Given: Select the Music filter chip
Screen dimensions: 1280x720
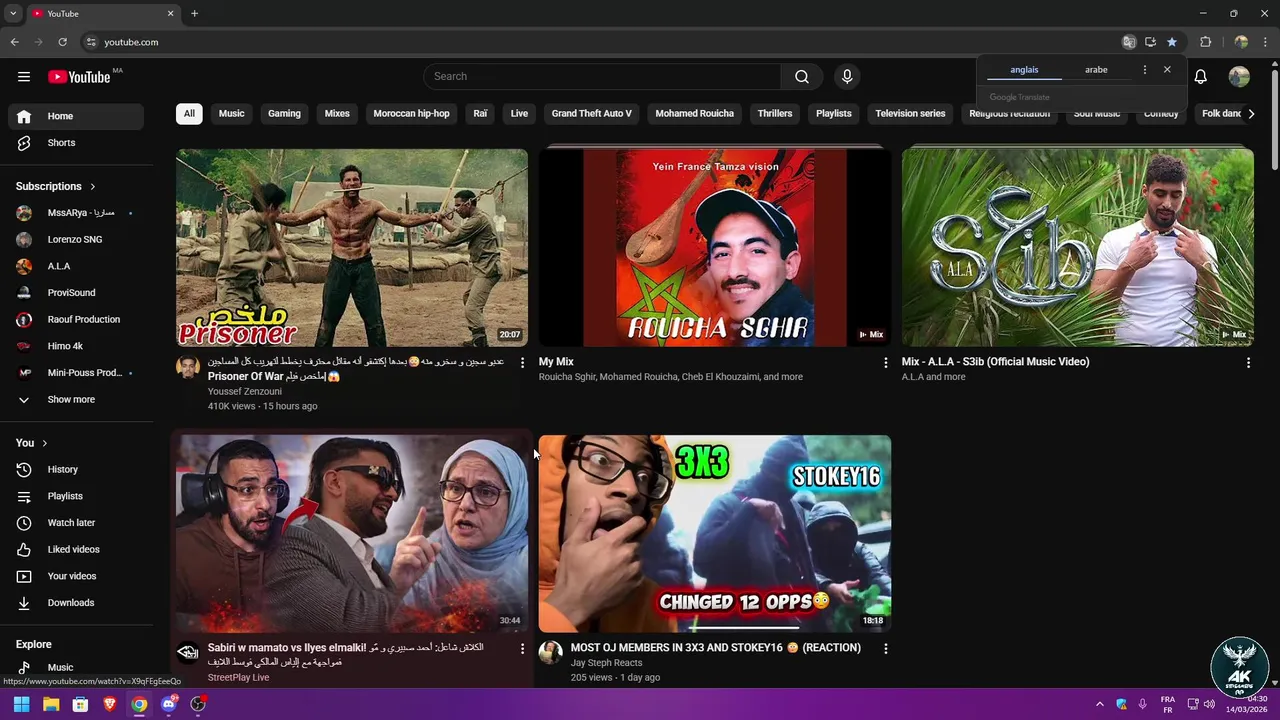Looking at the screenshot, I should [232, 113].
